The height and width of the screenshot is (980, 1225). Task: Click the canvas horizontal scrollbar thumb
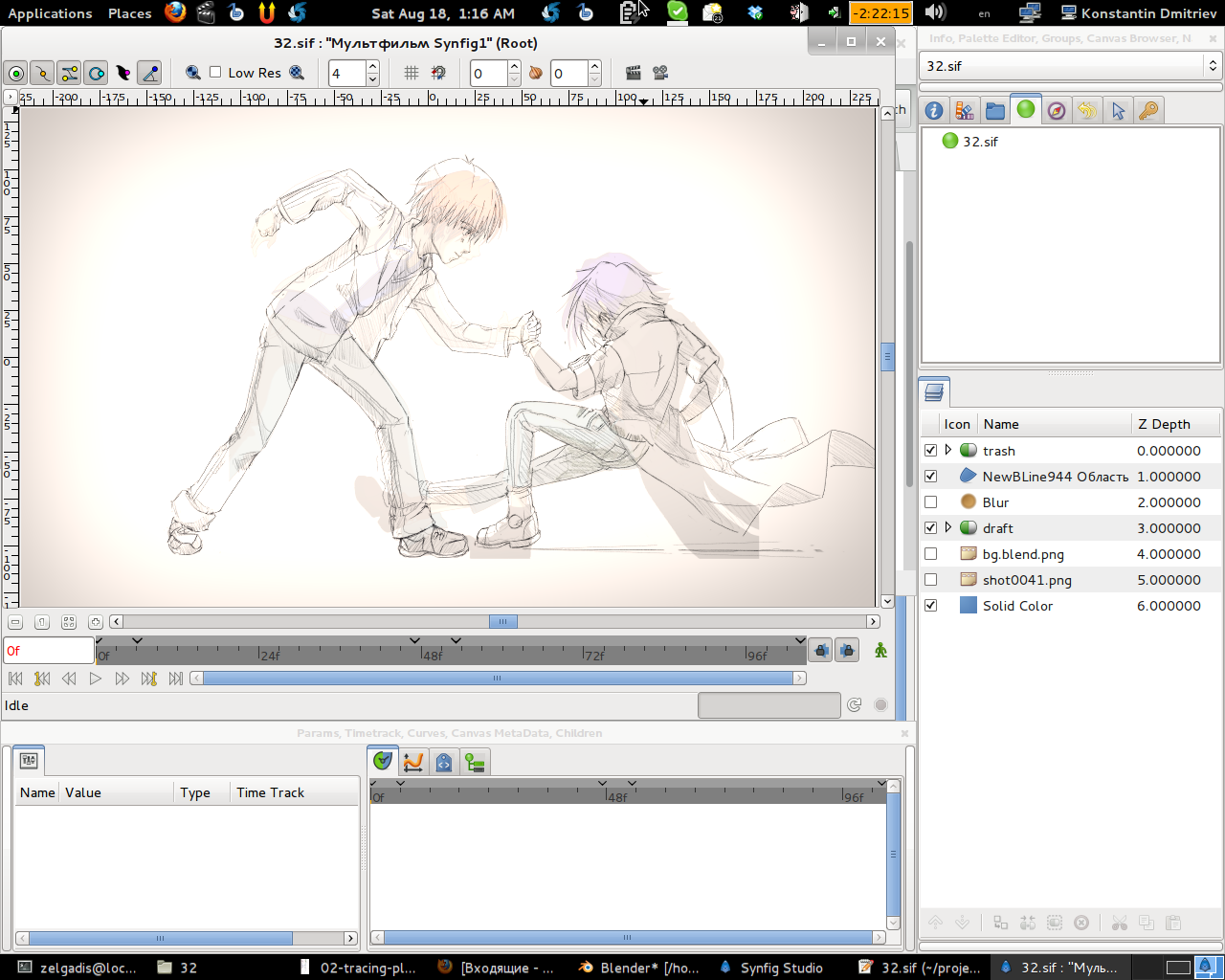tap(503, 622)
